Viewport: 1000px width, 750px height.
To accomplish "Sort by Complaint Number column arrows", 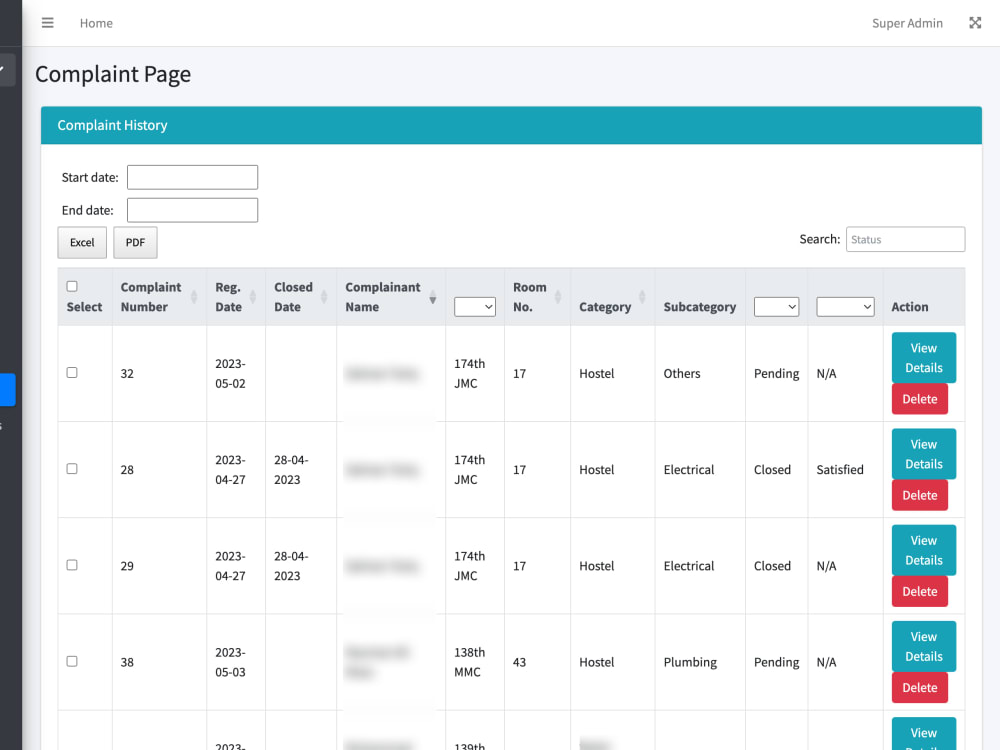I will point(194,297).
